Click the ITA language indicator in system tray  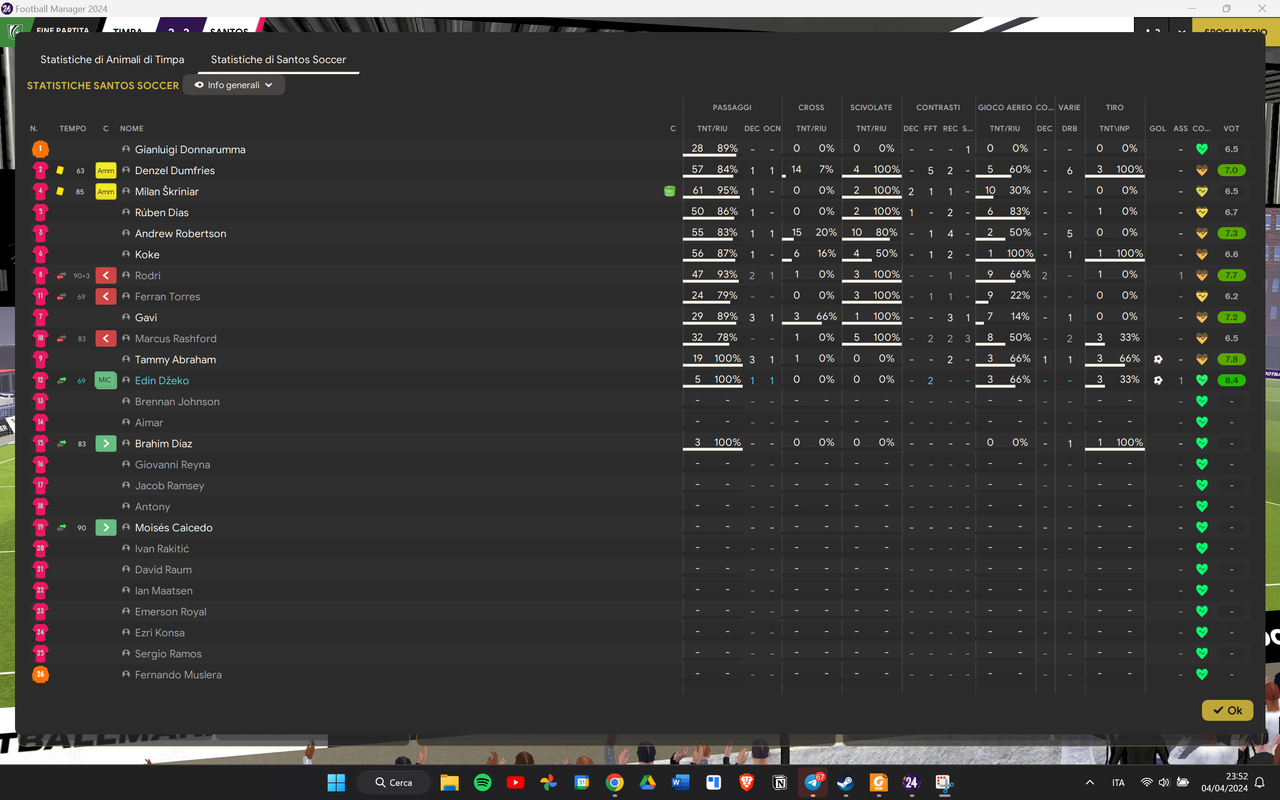point(1118,782)
